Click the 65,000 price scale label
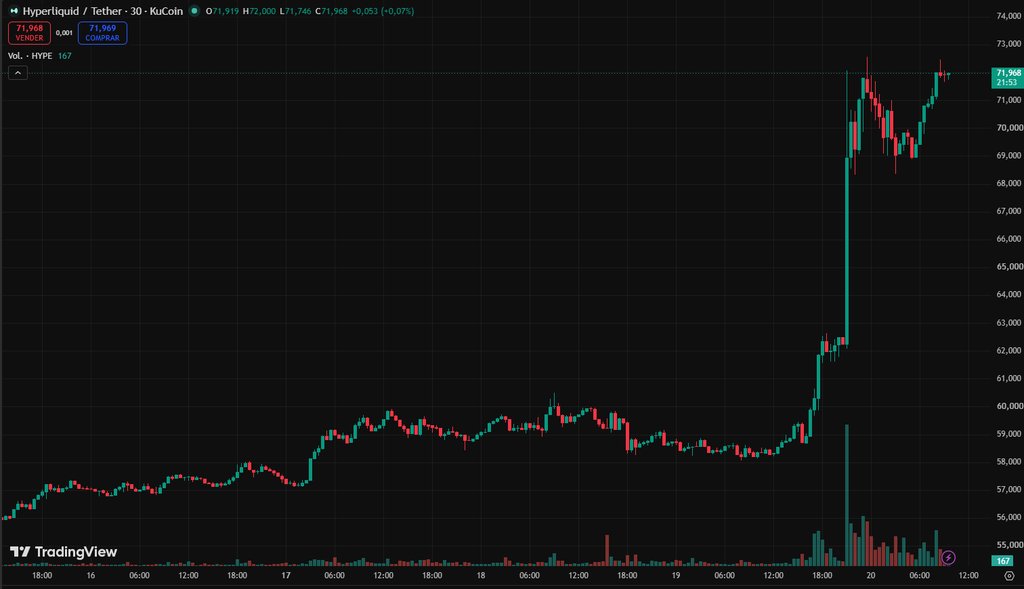The width and height of the screenshot is (1024, 589). pyautogui.click(x=1010, y=266)
